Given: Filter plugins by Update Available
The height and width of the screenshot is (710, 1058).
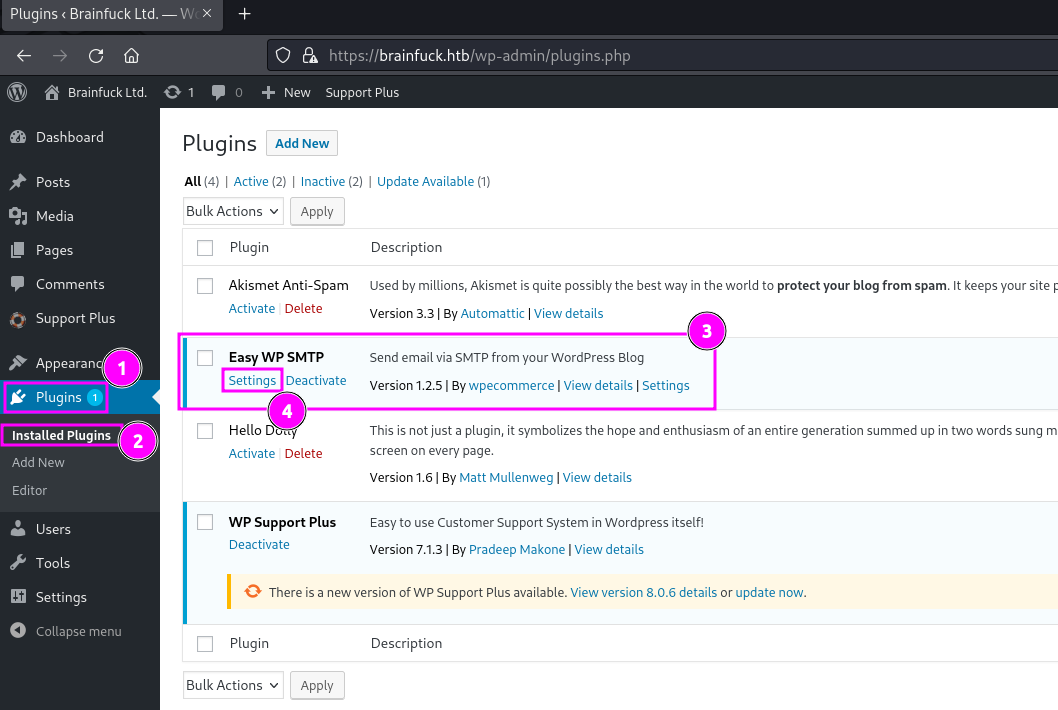Looking at the screenshot, I should (426, 182).
